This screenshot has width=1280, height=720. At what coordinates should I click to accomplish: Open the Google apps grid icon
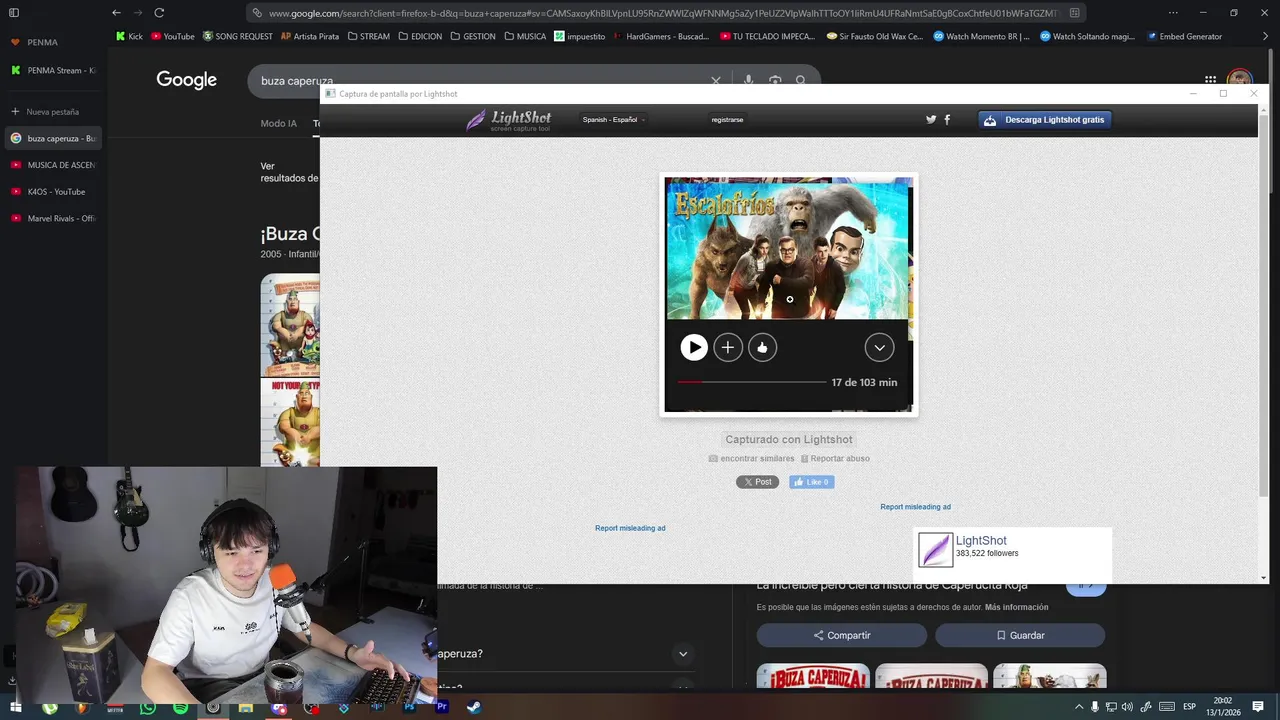click(x=1210, y=80)
